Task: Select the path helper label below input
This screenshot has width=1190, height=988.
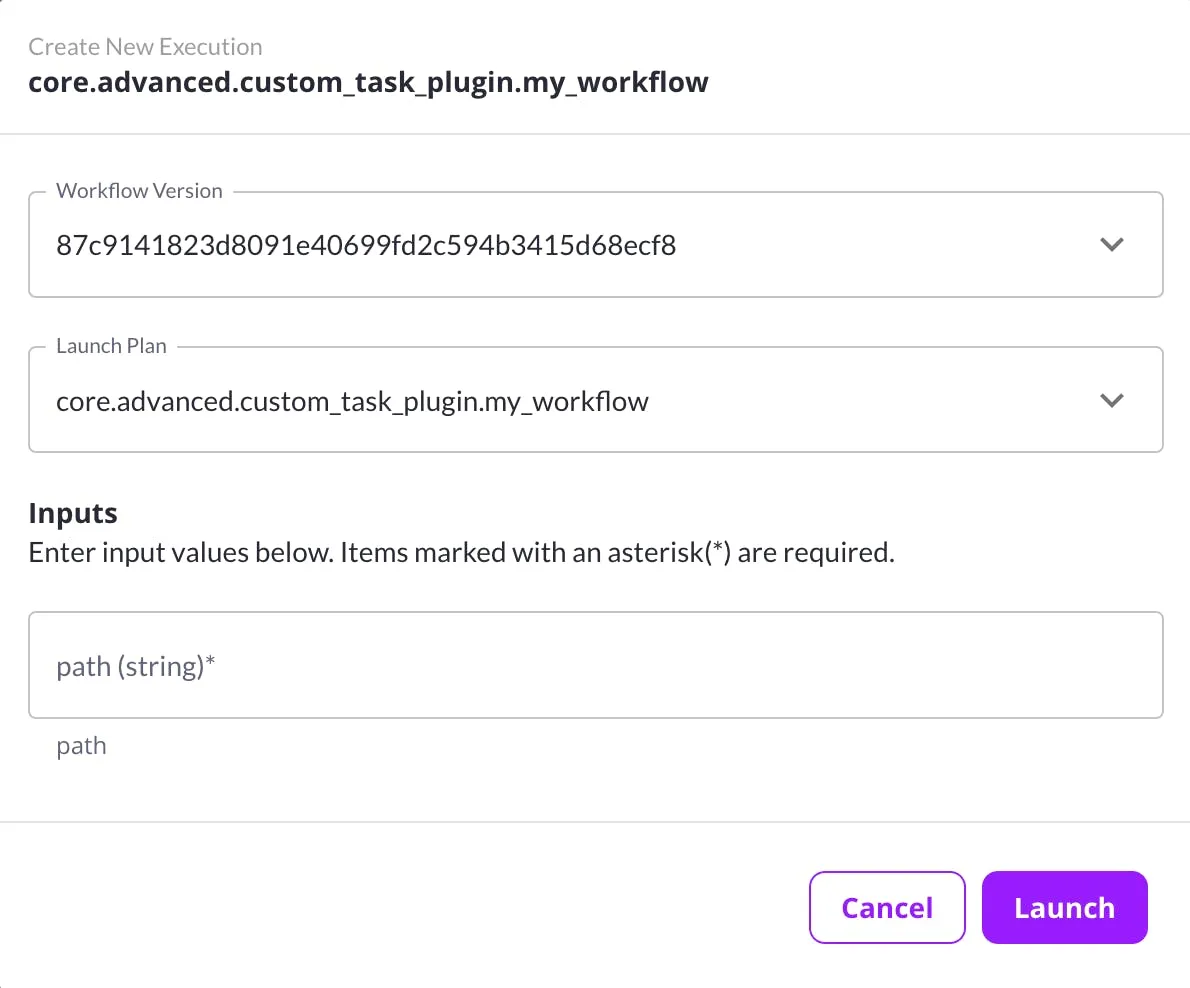Action: (81, 745)
